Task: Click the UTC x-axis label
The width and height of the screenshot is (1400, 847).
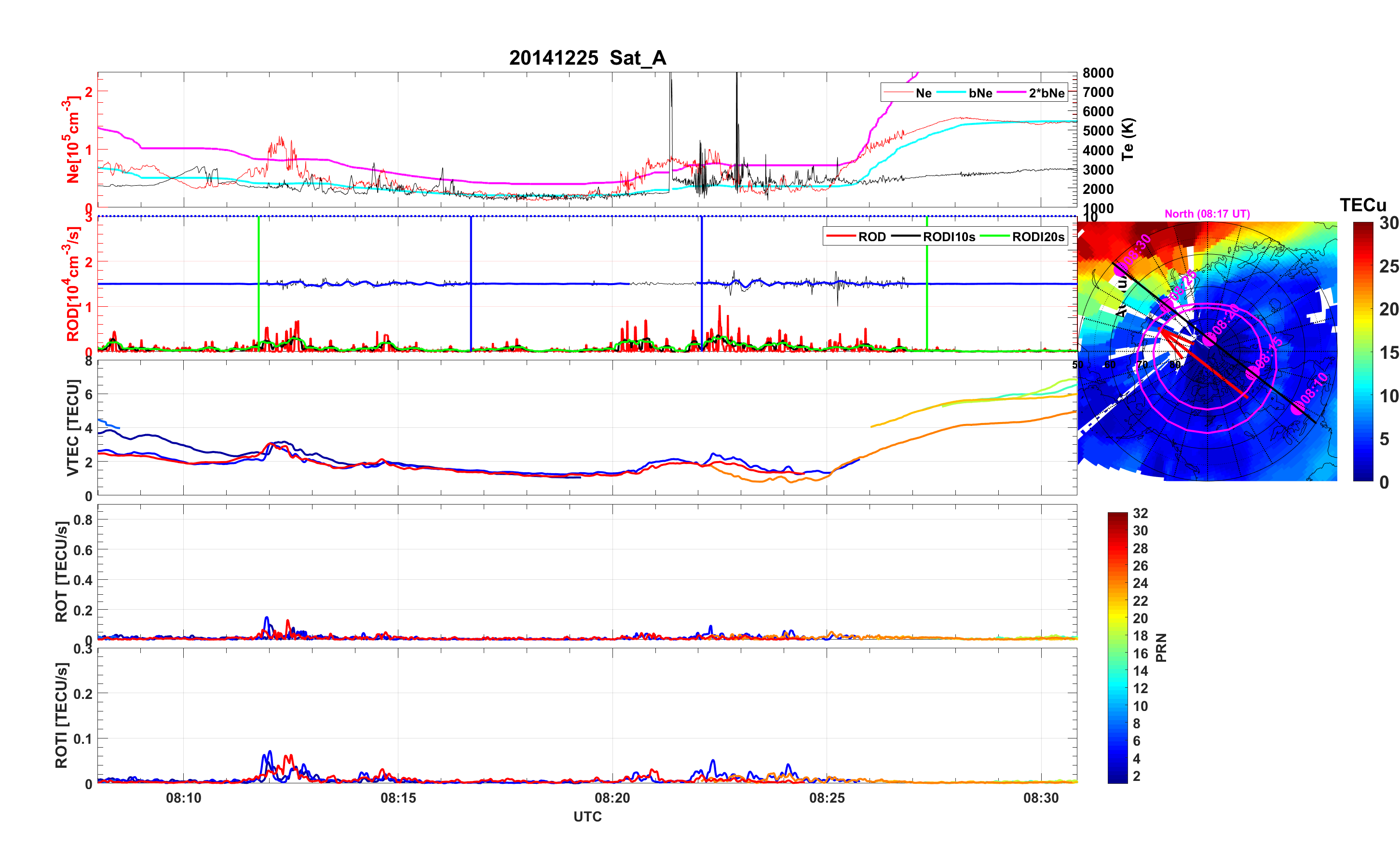Action: tap(587, 816)
